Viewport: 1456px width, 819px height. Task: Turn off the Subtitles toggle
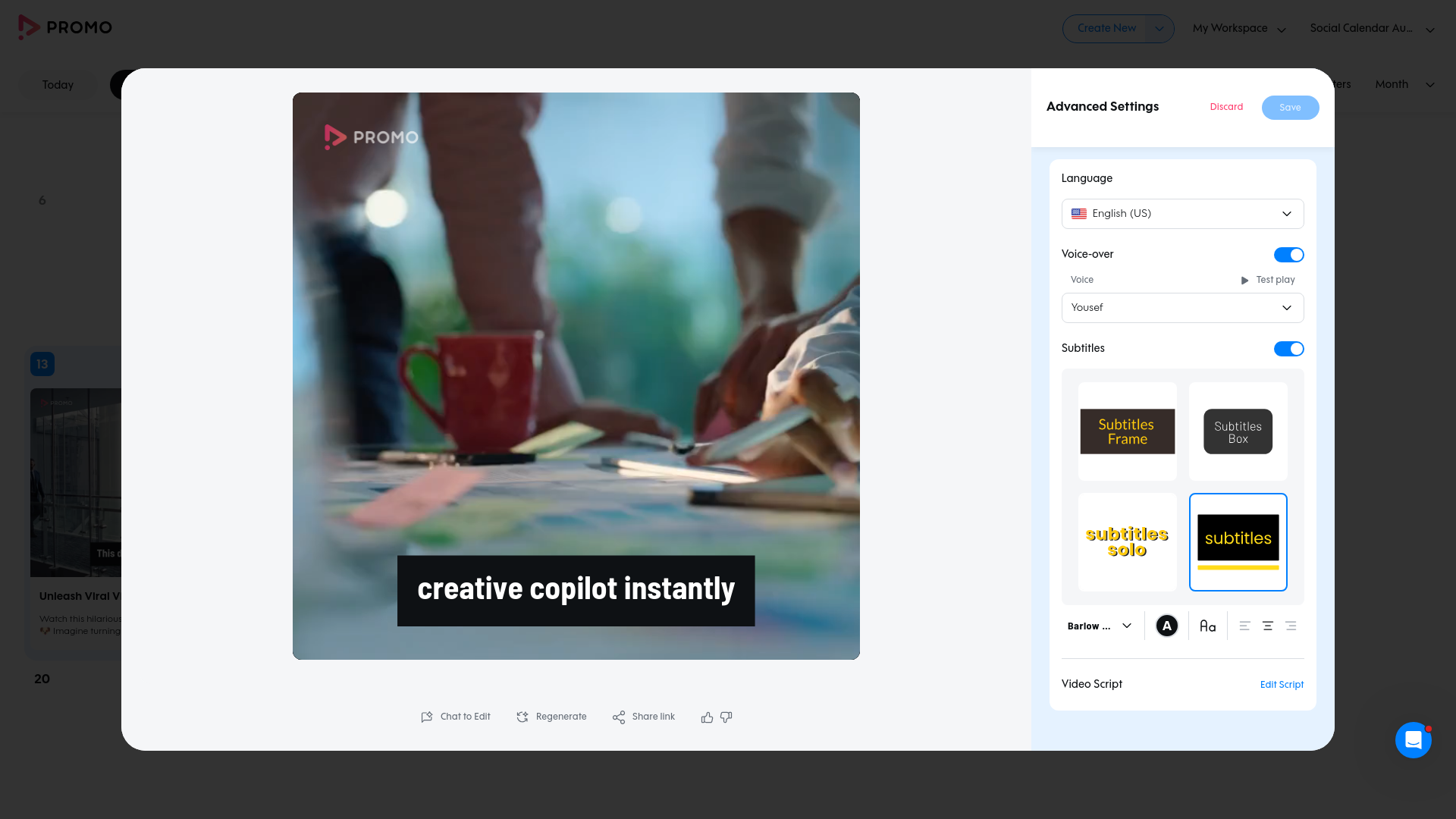pyautogui.click(x=1288, y=349)
